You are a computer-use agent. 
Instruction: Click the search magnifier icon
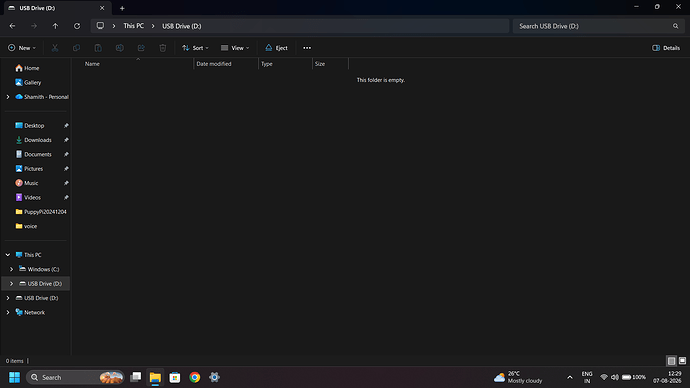tap(675, 26)
